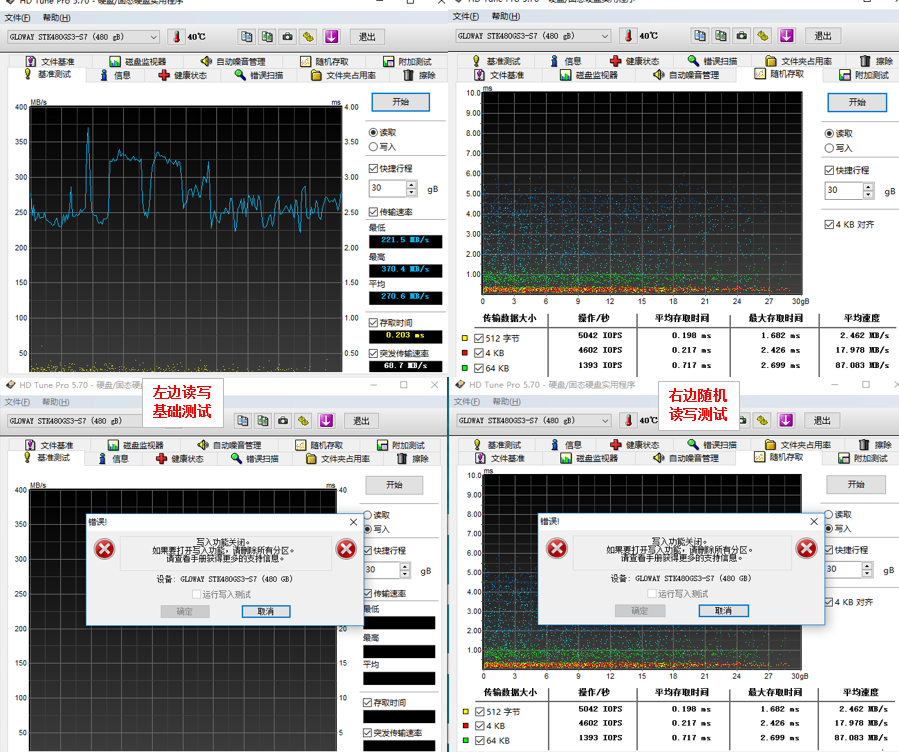This screenshot has height=752, width=899.
Task: Click 快捷行程 spinner arrows in bottom-right window
Action: pyautogui.click(x=867, y=569)
